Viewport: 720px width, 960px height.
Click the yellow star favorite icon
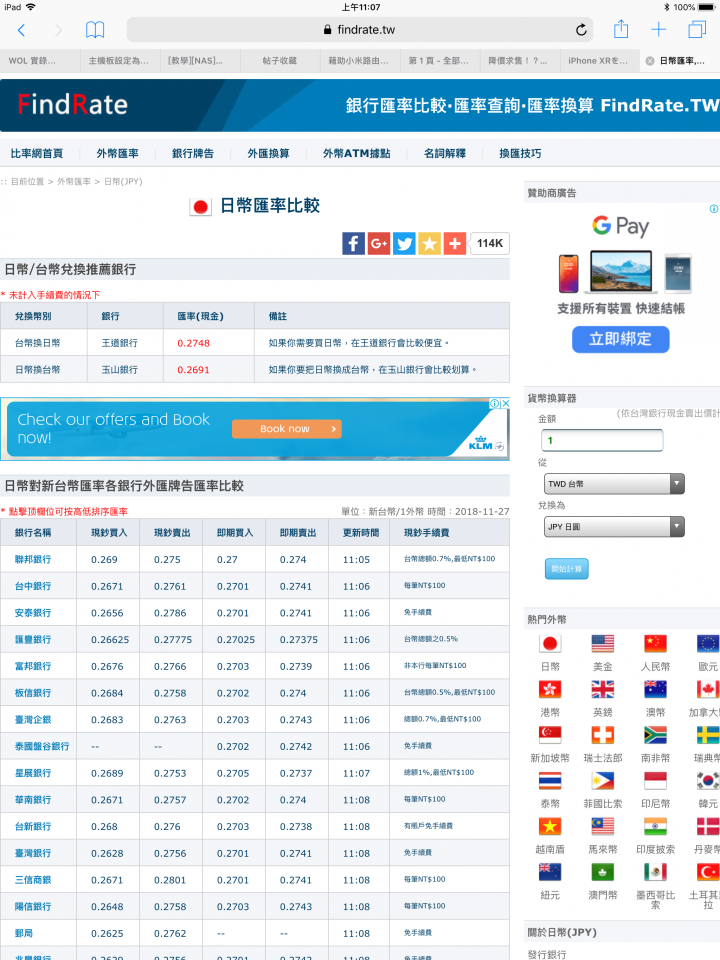click(x=429, y=244)
